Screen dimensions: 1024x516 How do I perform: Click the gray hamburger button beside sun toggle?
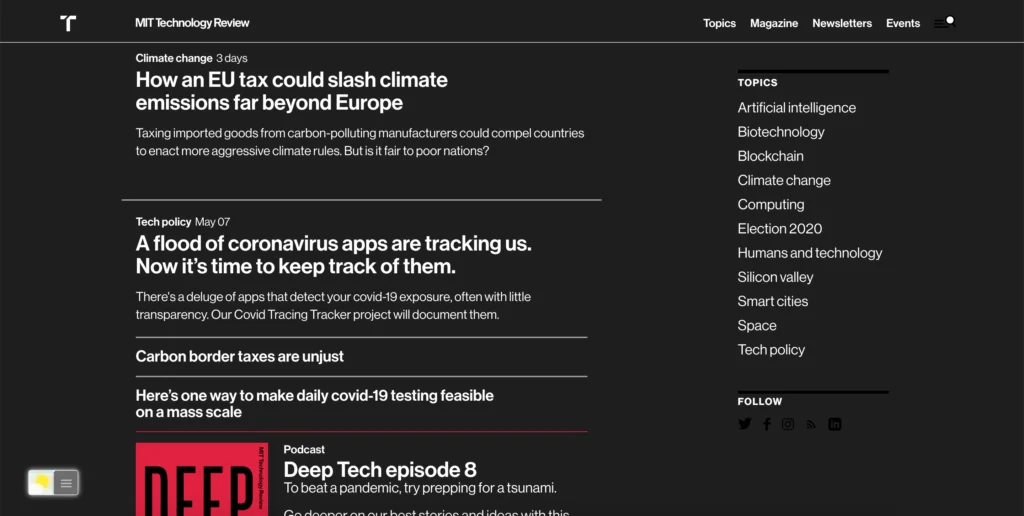coord(66,483)
